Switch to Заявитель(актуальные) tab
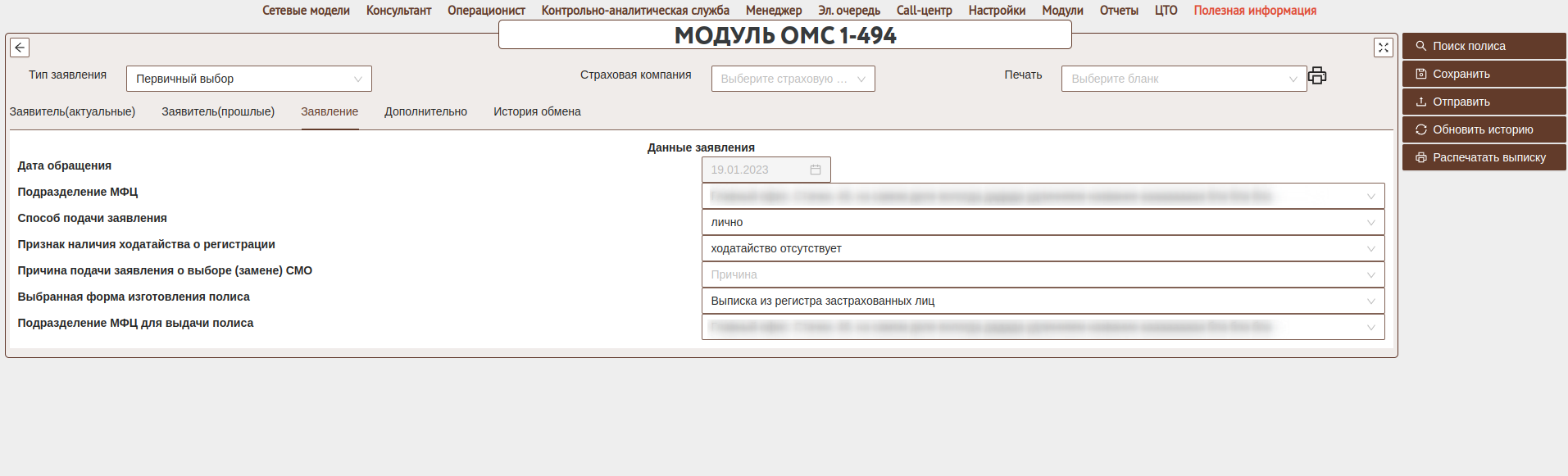The width and height of the screenshot is (1568, 476). [72, 111]
